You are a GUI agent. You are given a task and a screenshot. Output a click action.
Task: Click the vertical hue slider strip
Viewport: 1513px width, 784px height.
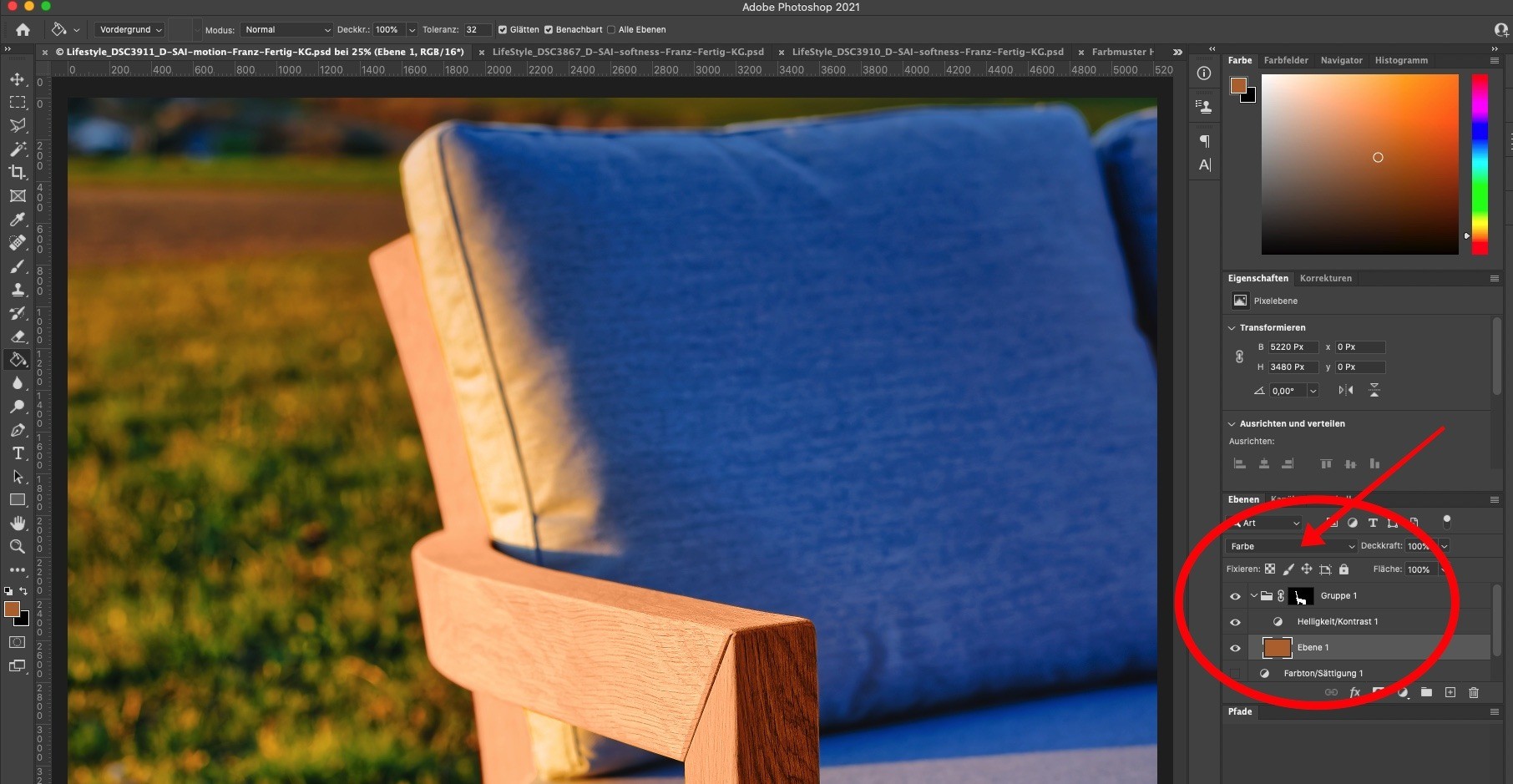[x=1480, y=164]
